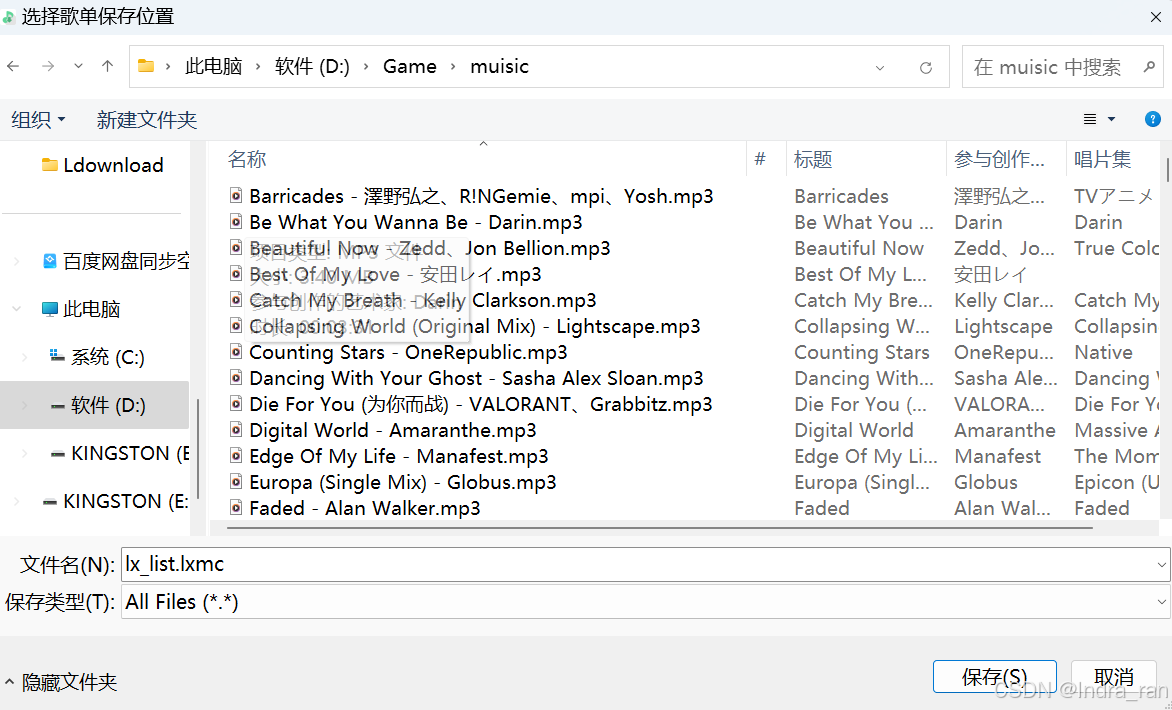This screenshot has width=1172, height=710.
Task: Click mp3 icon beside Barricades
Action: pos(235,196)
